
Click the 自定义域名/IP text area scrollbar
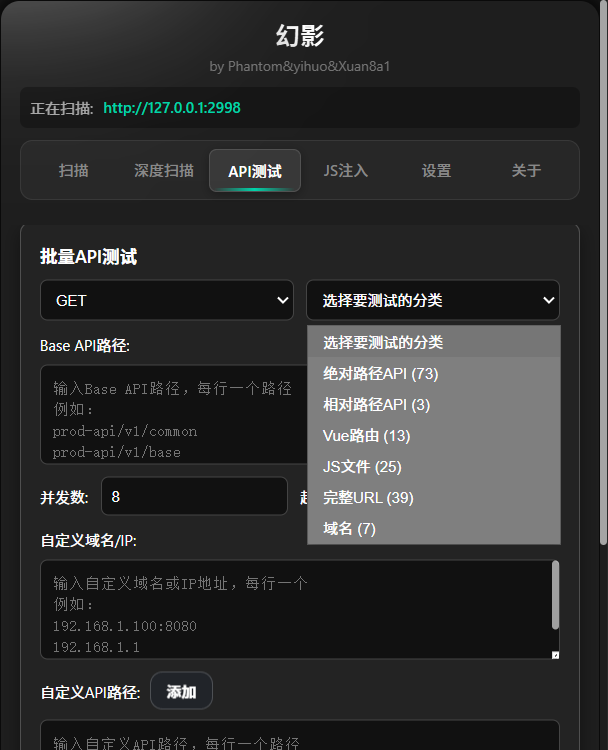click(555, 596)
